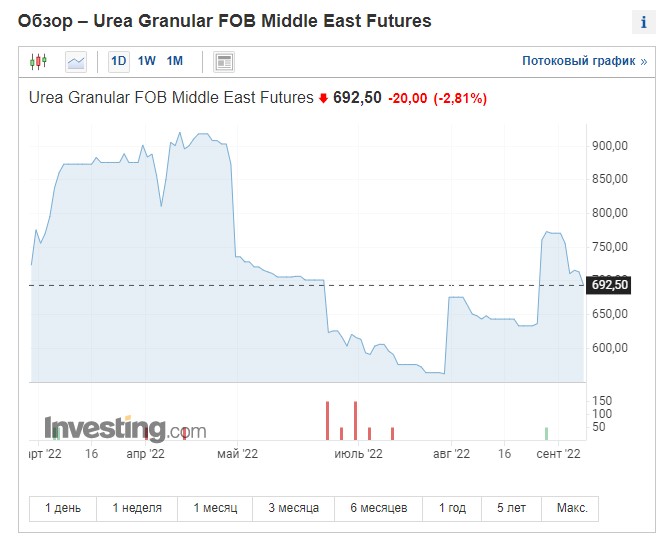Open the info icon beside the title

point(643,22)
